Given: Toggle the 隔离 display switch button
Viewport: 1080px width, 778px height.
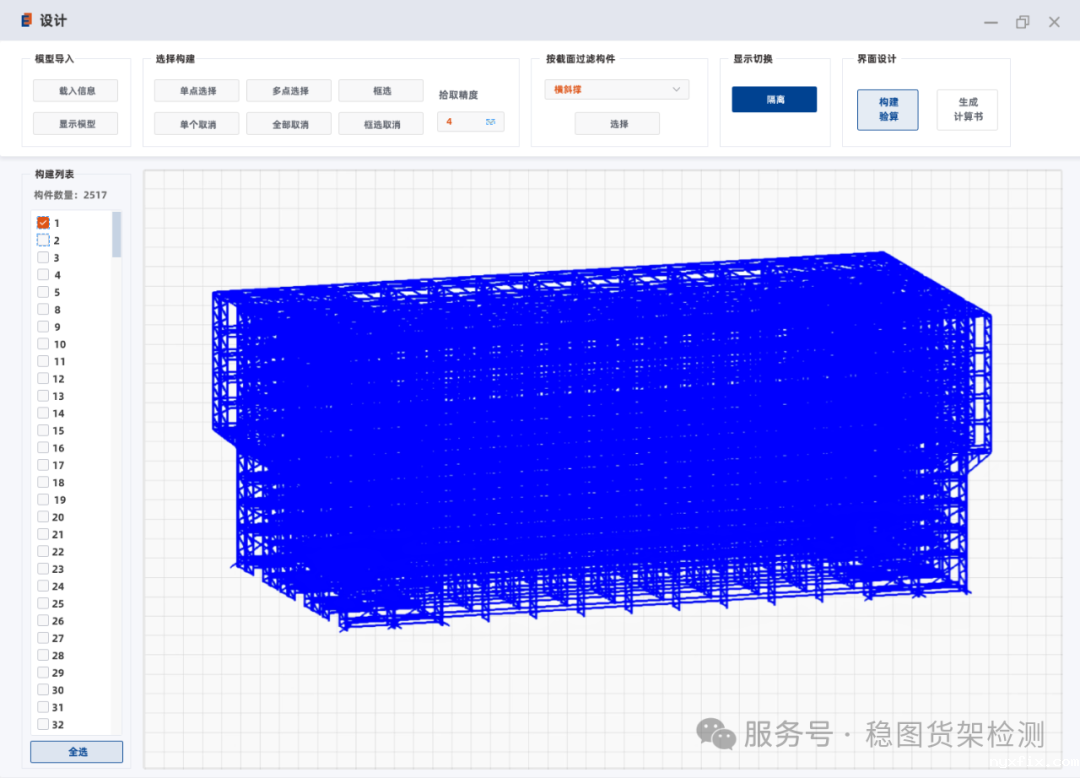Looking at the screenshot, I should pos(774,99).
